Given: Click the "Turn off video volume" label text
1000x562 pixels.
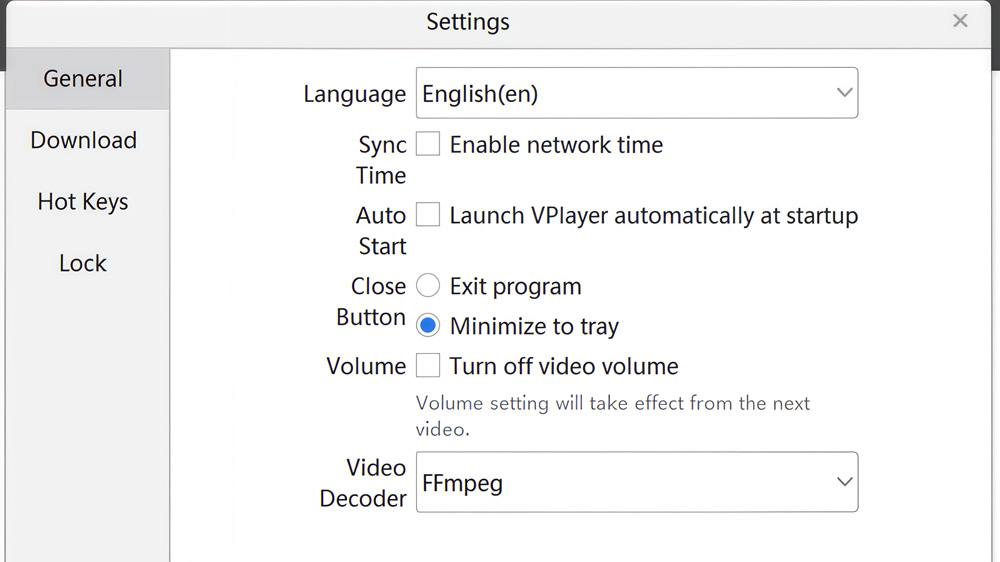Looking at the screenshot, I should (x=564, y=367).
